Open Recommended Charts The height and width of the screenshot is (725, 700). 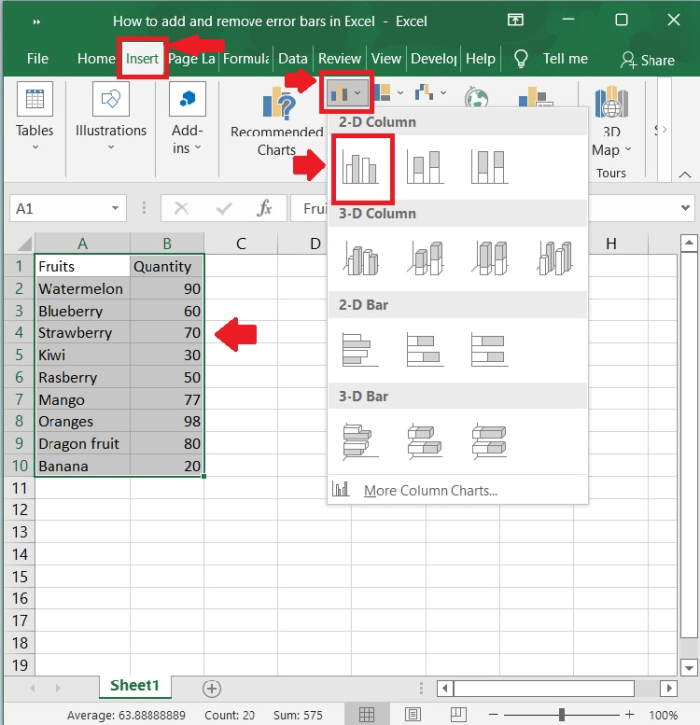tap(277, 123)
